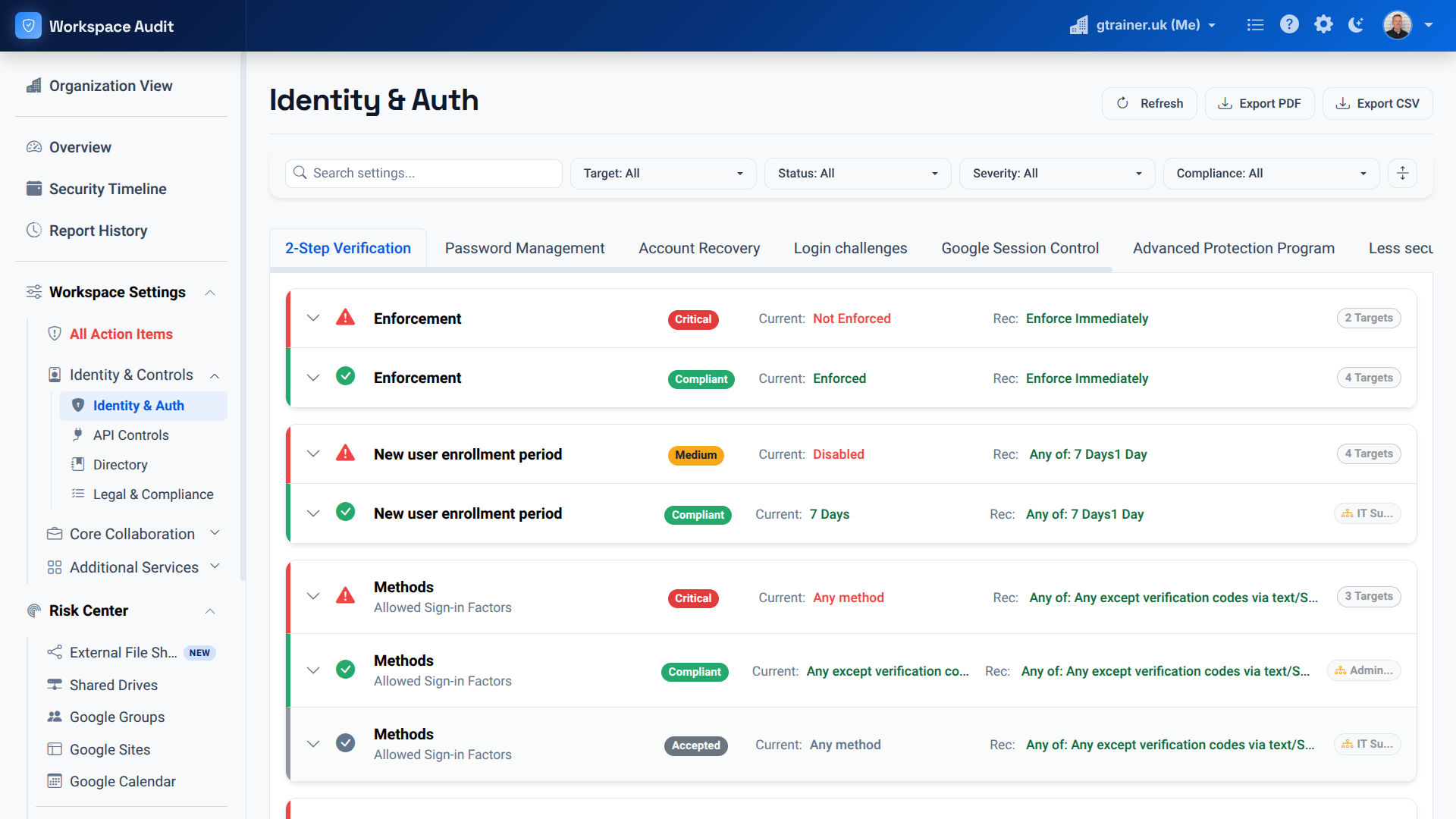
Task: Open Report History page
Action: (98, 231)
